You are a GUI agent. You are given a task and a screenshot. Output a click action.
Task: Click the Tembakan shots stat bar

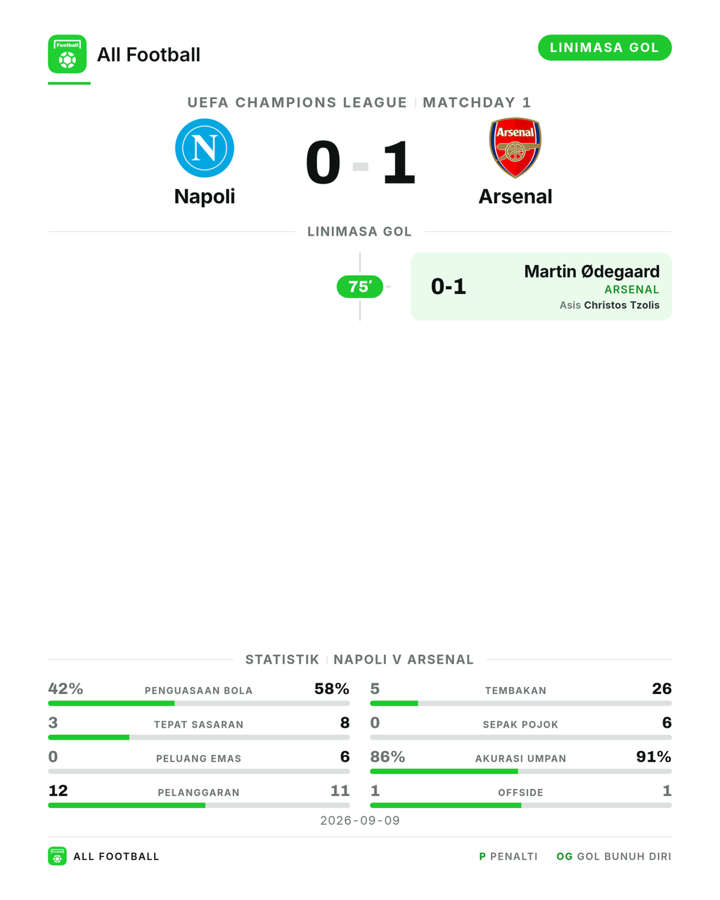[521, 703]
